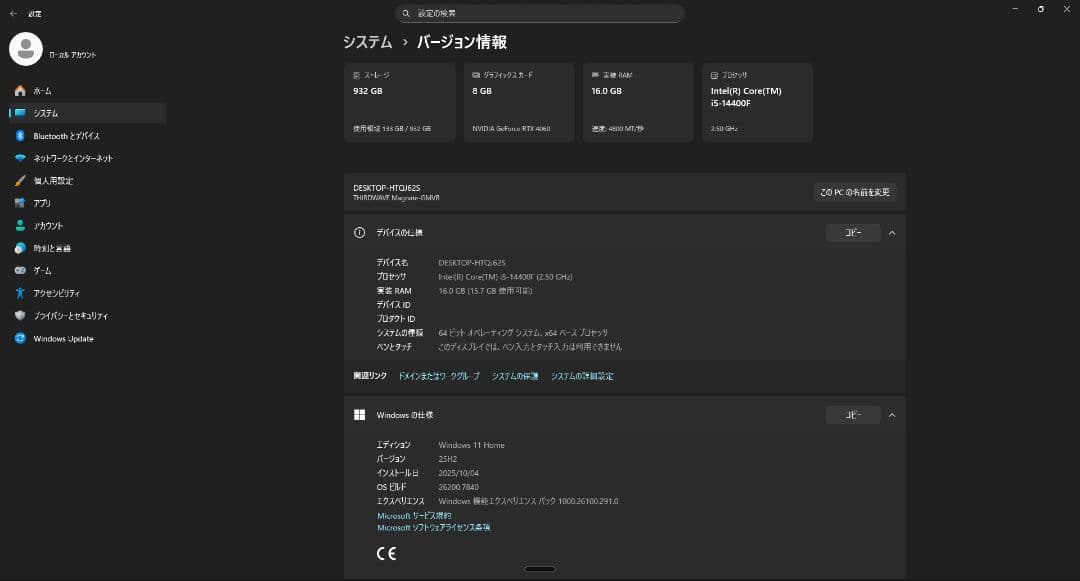Collapse the デバイスの仕様 section
This screenshot has height=581, width=1080.
[x=892, y=233]
